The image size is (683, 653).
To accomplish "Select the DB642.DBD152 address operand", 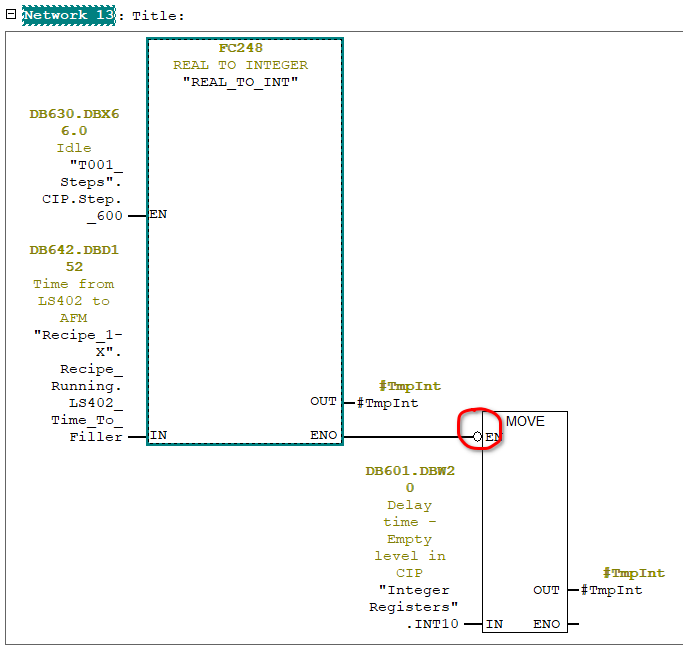I will click(74, 258).
